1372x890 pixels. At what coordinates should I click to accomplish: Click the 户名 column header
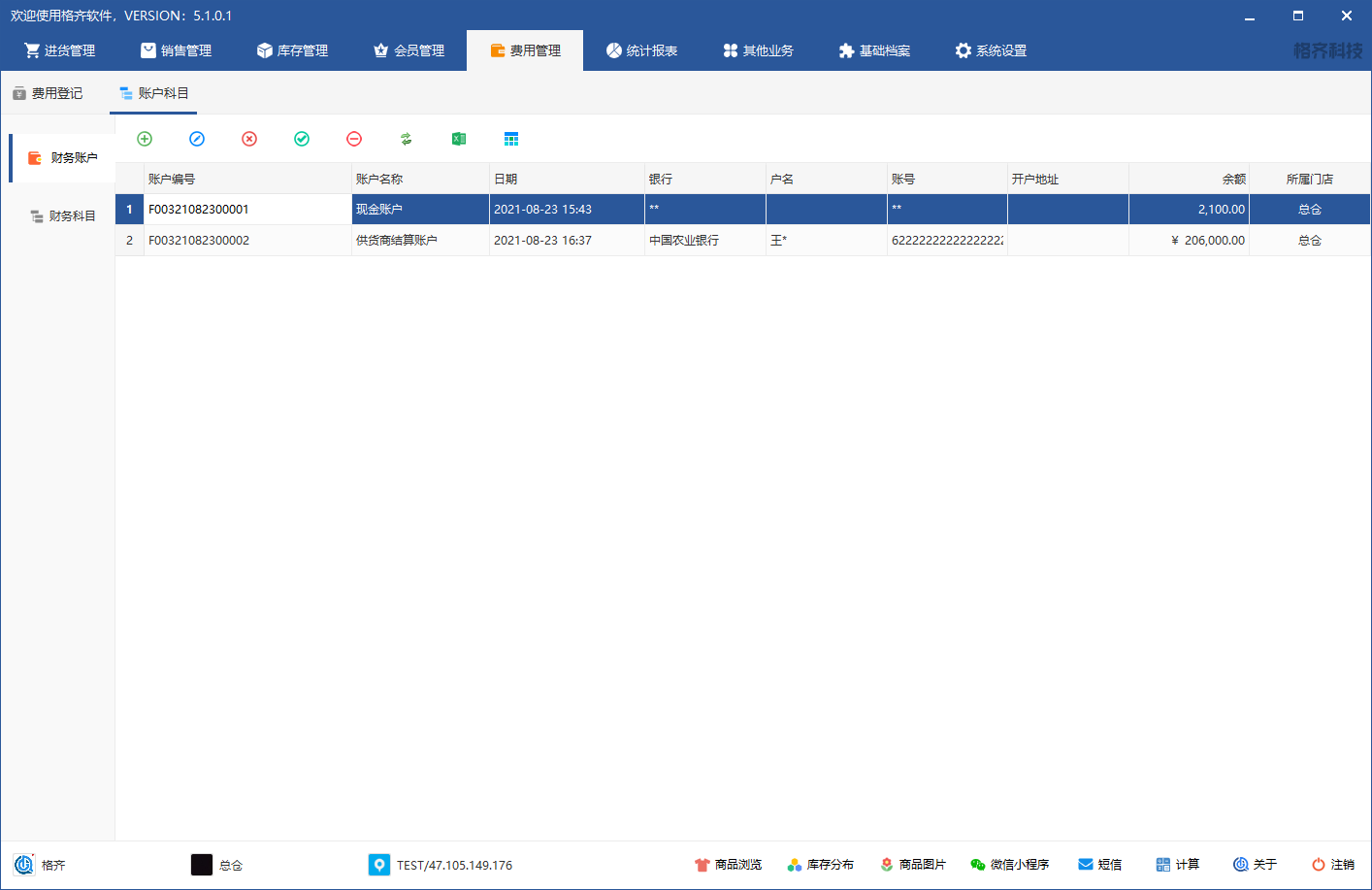click(827, 179)
